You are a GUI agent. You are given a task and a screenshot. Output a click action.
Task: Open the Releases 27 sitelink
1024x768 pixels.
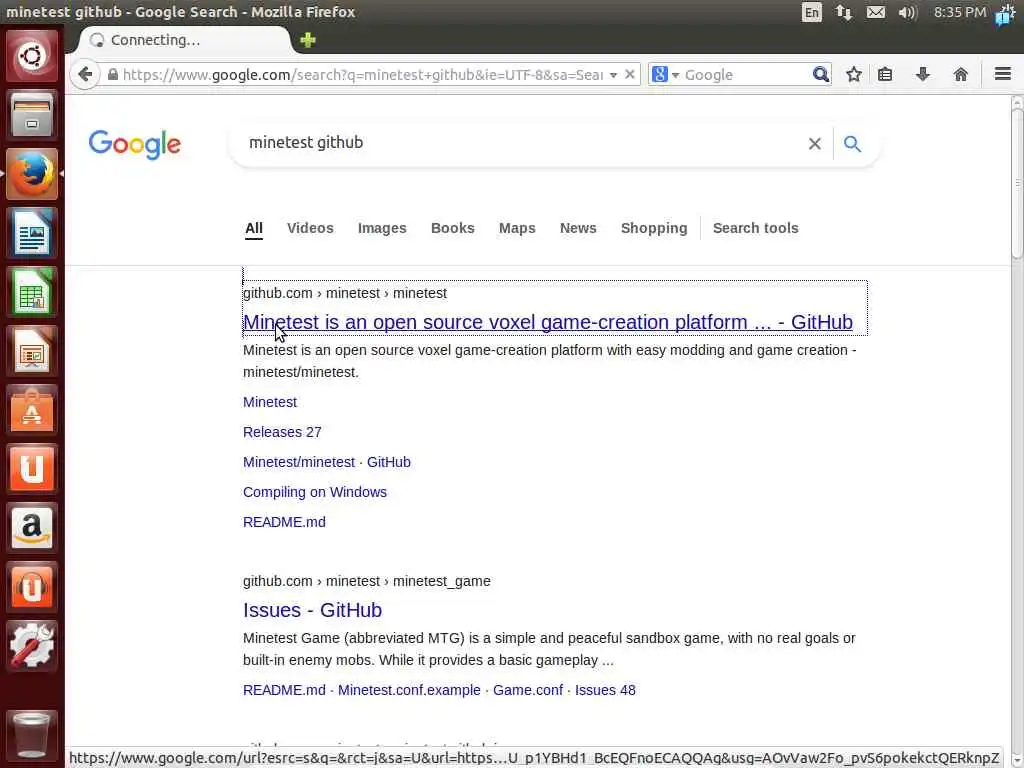pyautogui.click(x=282, y=432)
